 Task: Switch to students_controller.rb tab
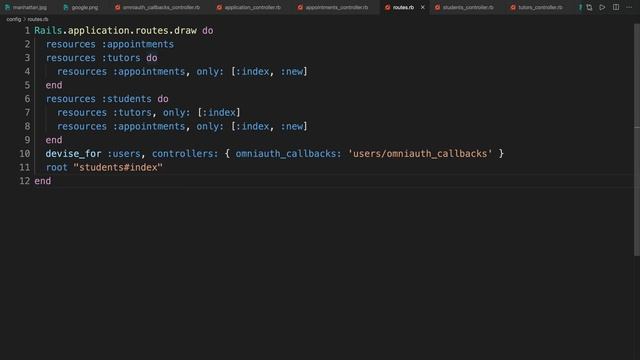point(464,7)
